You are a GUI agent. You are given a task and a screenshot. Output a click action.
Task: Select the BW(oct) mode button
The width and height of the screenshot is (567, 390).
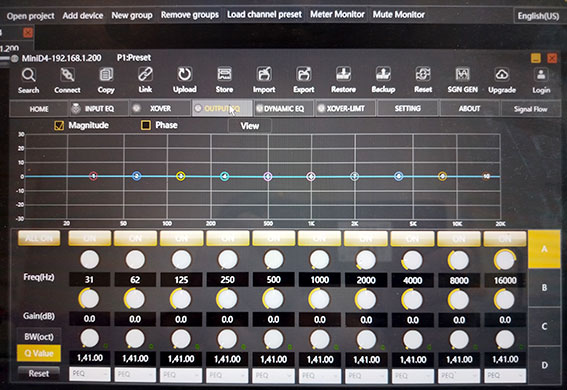(39, 337)
